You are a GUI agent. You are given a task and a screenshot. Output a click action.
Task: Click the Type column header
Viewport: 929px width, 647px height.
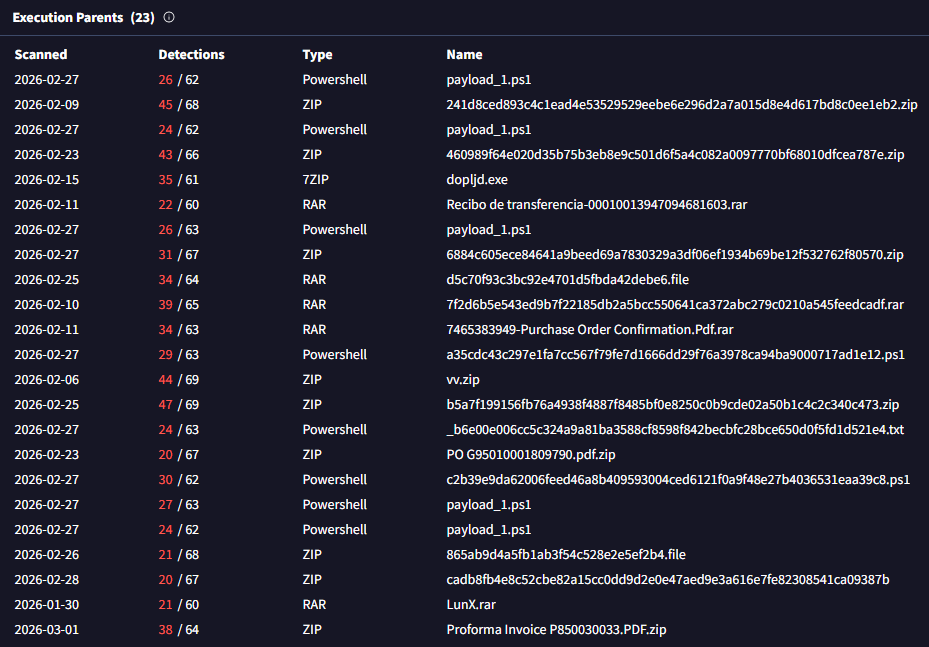coord(318,55)
